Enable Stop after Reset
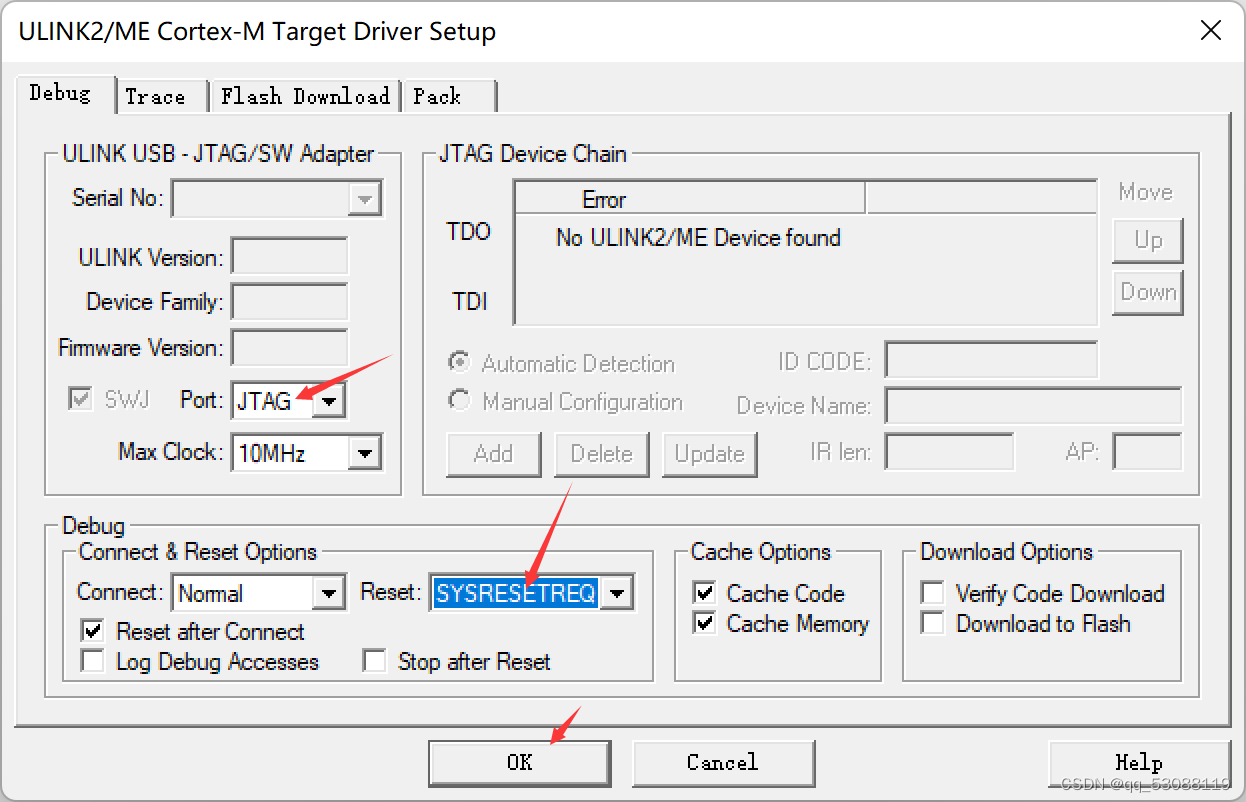 tap(374, 661)
